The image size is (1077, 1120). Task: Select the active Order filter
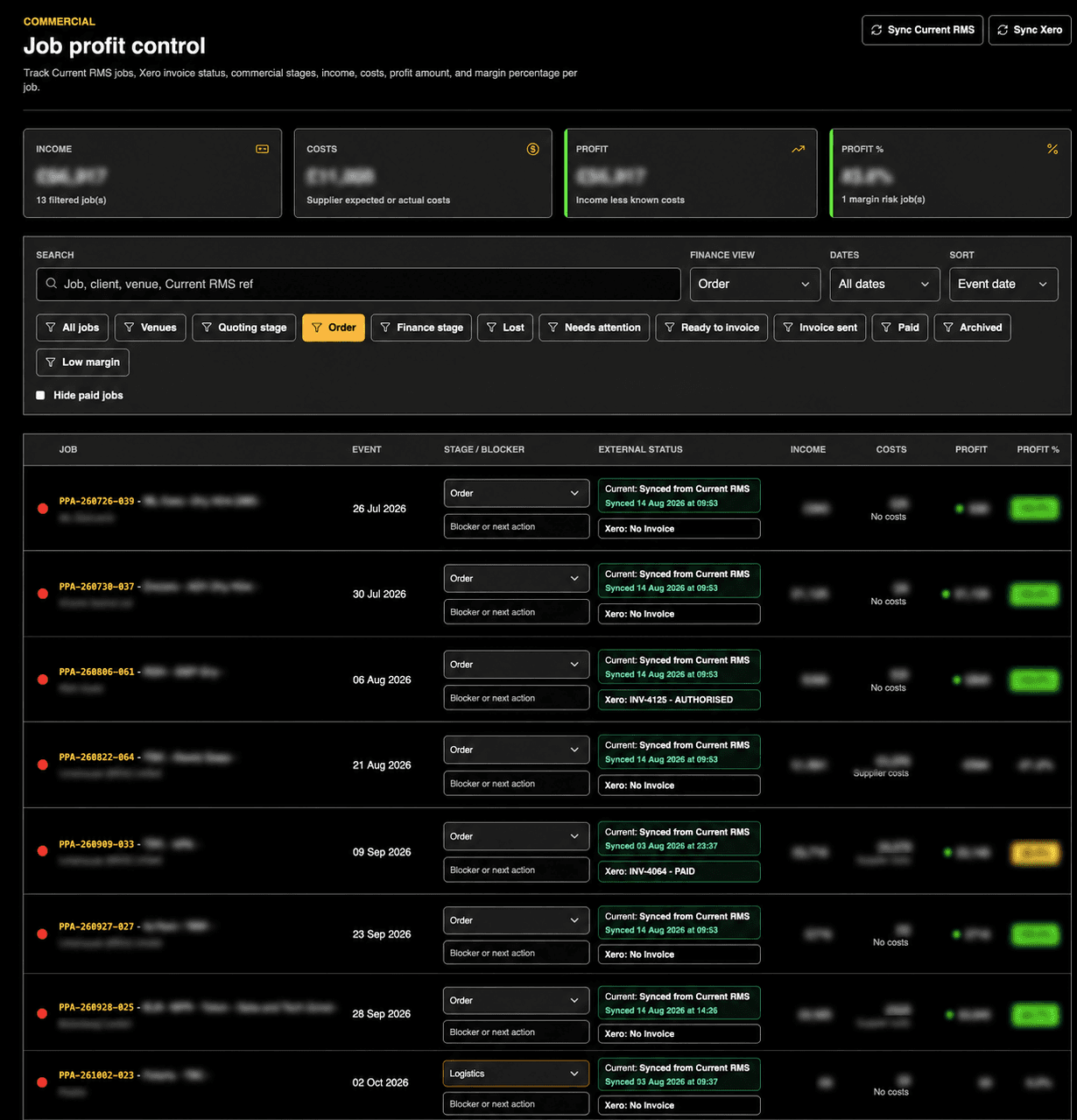334,328
